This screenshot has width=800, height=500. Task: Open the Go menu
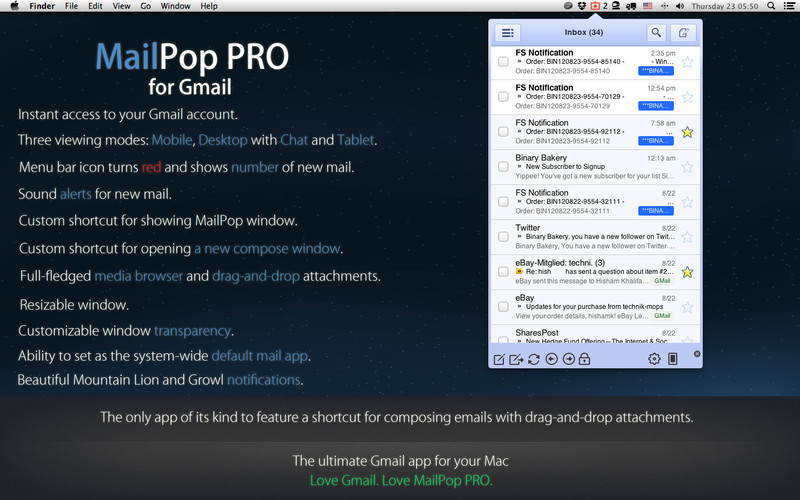(x=145, y=6)
